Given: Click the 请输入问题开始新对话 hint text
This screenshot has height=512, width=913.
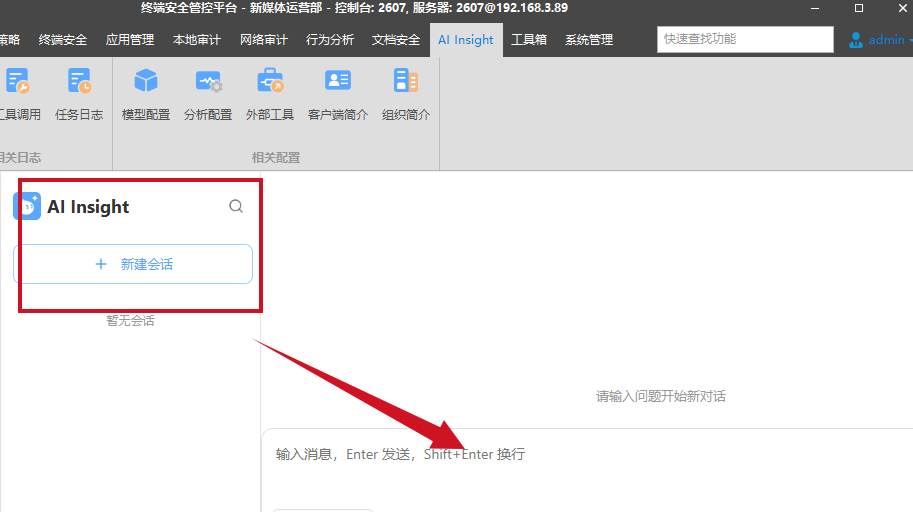Looking at the screenshot, I should pos(661,397).
